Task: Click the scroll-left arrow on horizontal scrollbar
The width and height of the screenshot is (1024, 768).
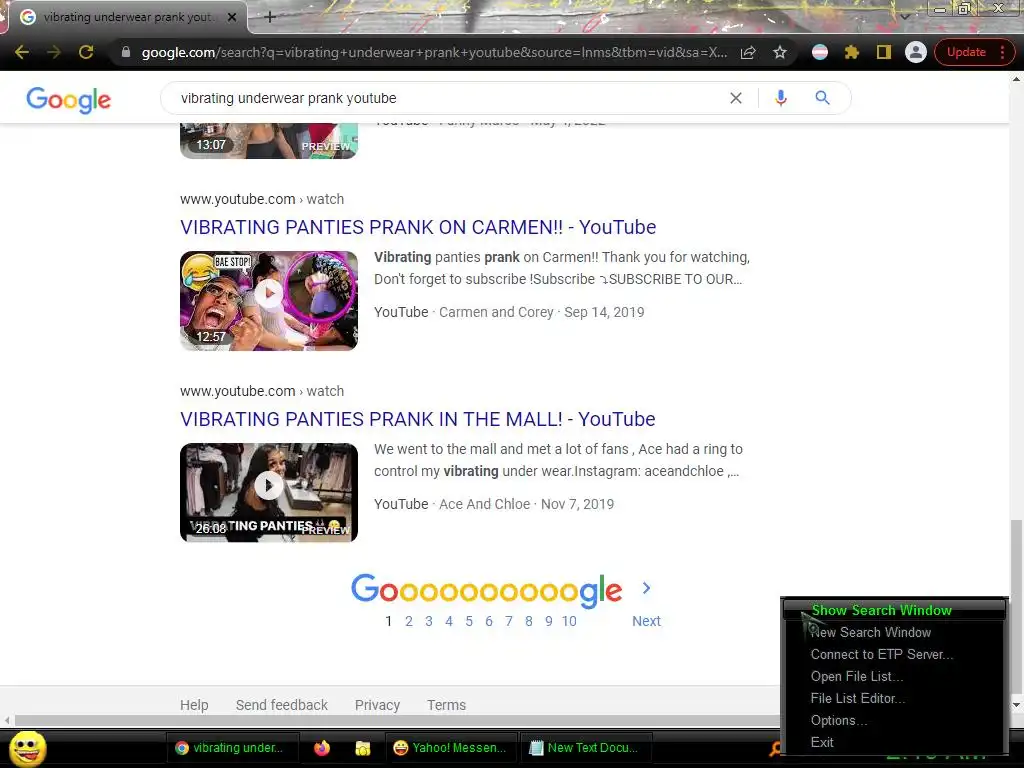Action: [x=7, y=721]
